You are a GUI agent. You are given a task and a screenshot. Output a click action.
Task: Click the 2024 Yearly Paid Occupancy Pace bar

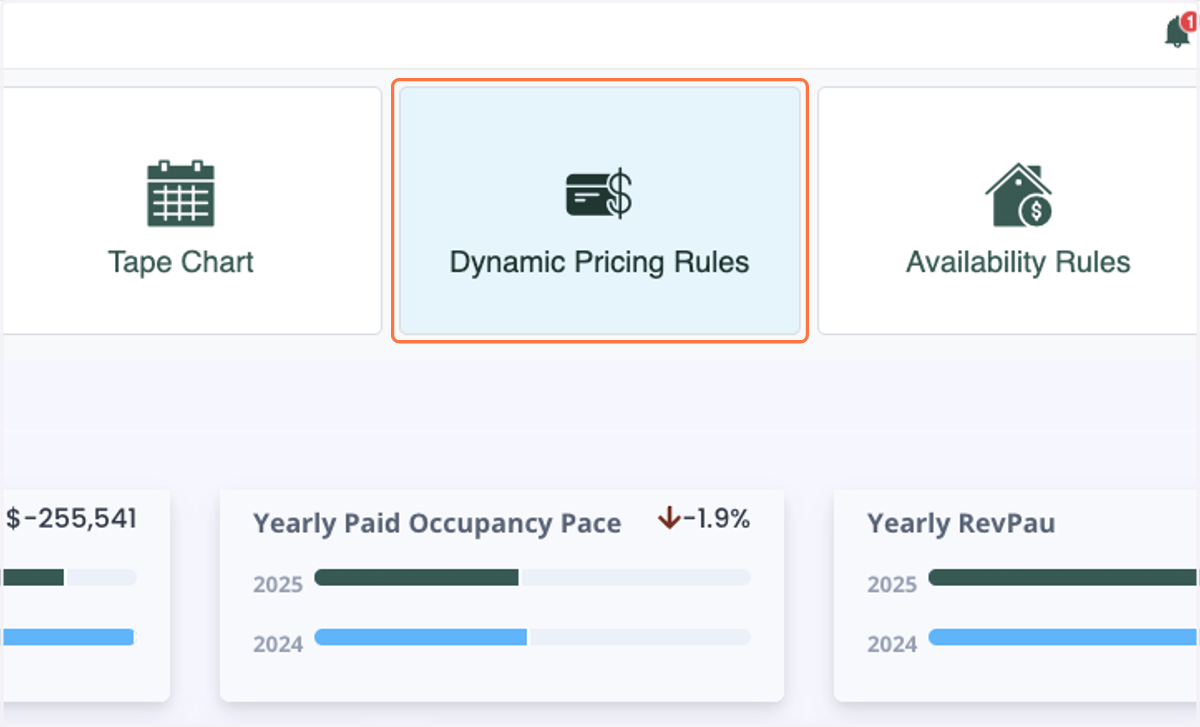(532, 637)
